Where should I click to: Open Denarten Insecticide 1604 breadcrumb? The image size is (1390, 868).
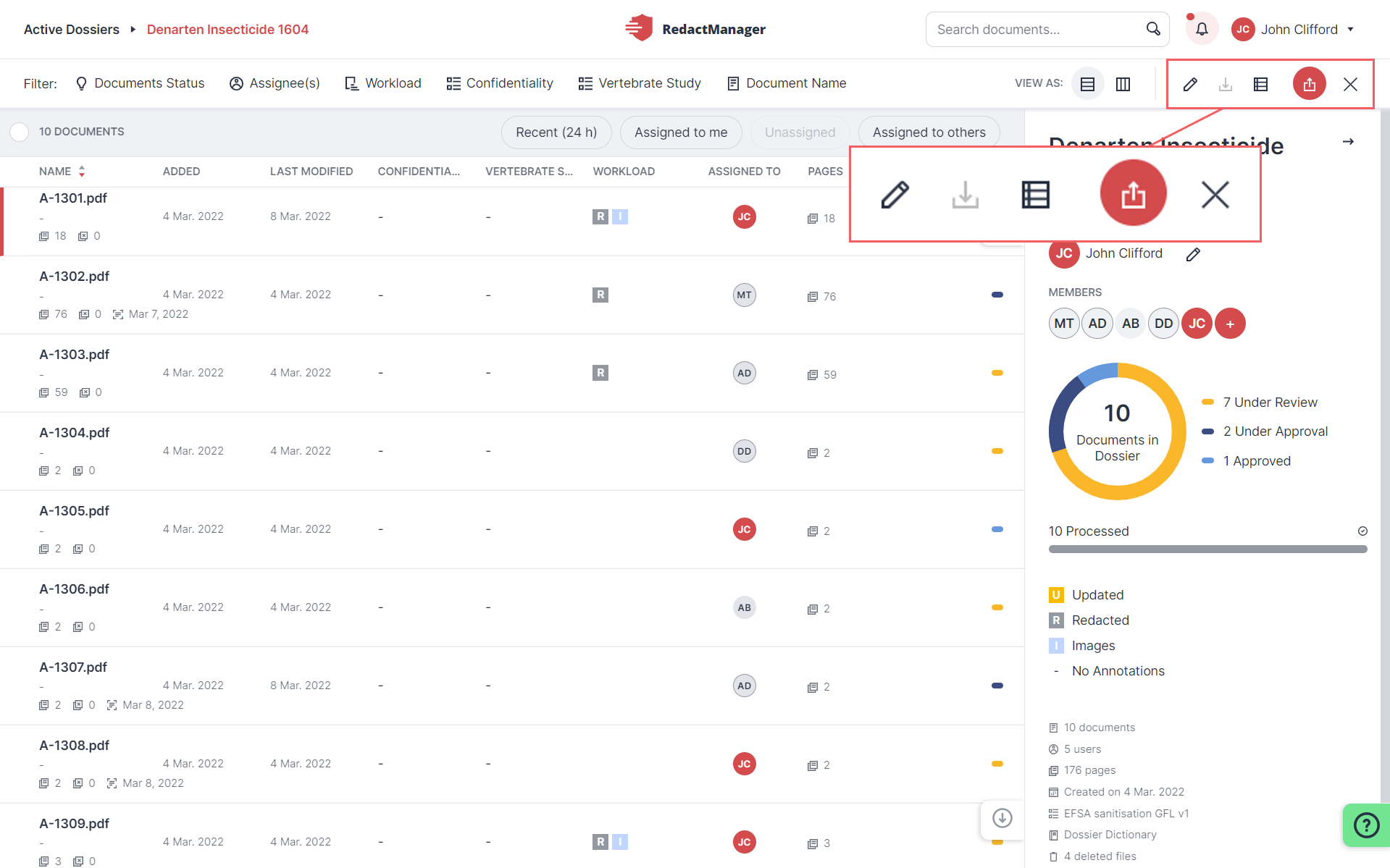pyautogui.click(x=227, y=29)
